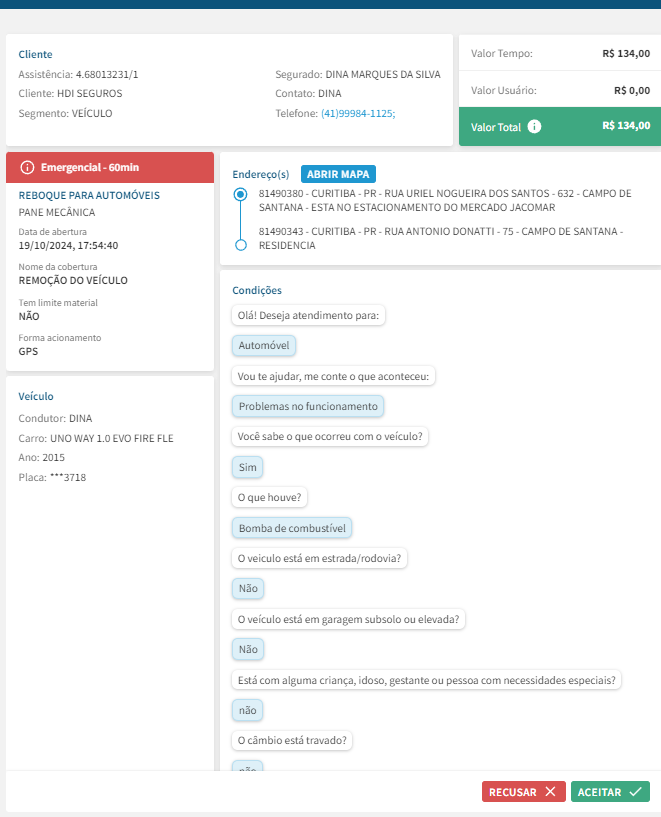Screen dimensions: 661x817
Task: Select the destination marker of the address route
Action: click(x=239, y=245)
